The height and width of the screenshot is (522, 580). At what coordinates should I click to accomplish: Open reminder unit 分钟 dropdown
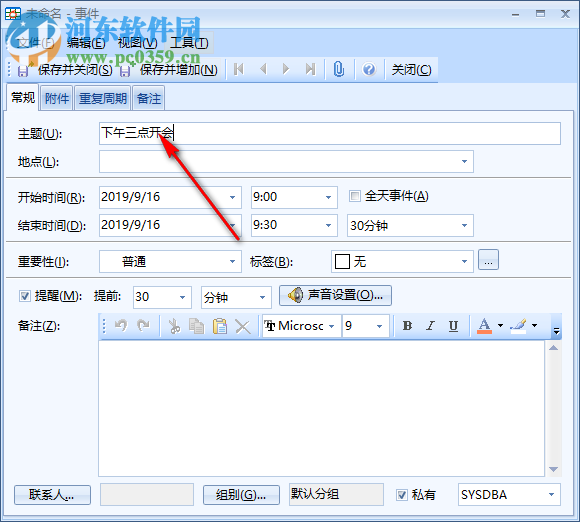pyautogui.click(x=262, y=297)
